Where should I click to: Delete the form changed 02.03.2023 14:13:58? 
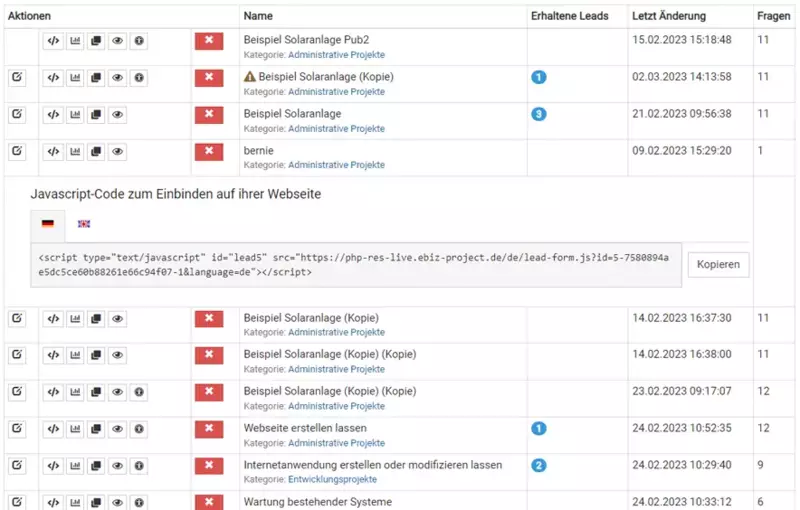tap(209, 78)
